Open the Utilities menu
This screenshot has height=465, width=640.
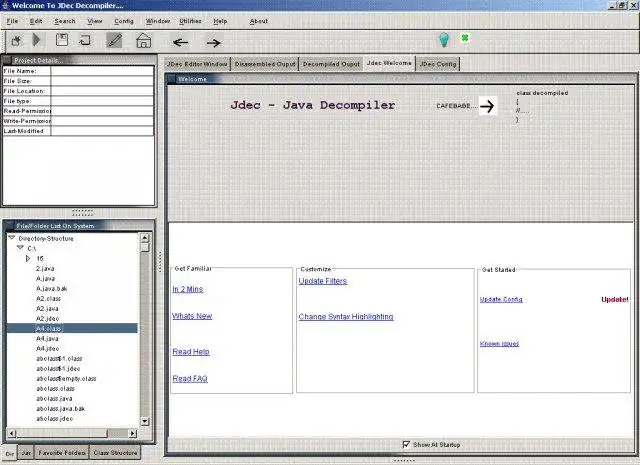pos(190,21)
